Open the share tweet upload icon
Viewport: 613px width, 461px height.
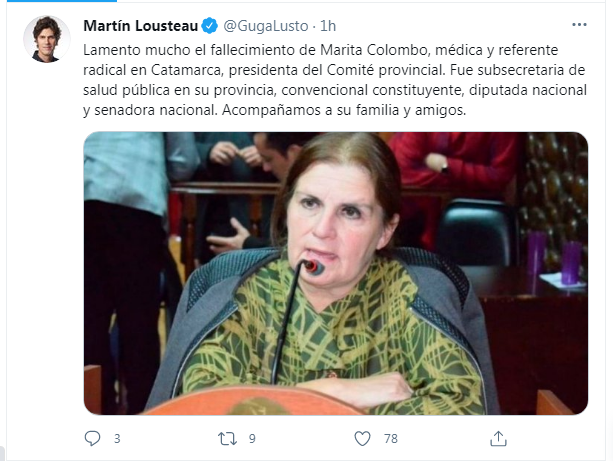[x=498, y=438]
